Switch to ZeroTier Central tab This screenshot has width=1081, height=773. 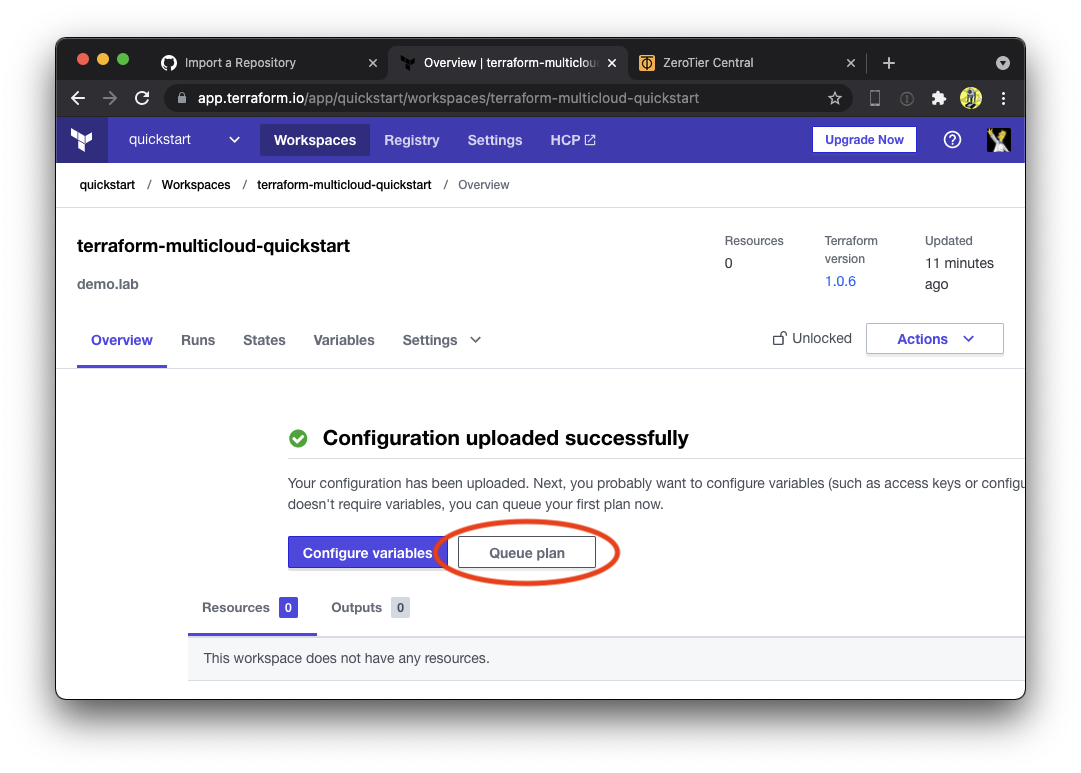[x=747, y=63]
